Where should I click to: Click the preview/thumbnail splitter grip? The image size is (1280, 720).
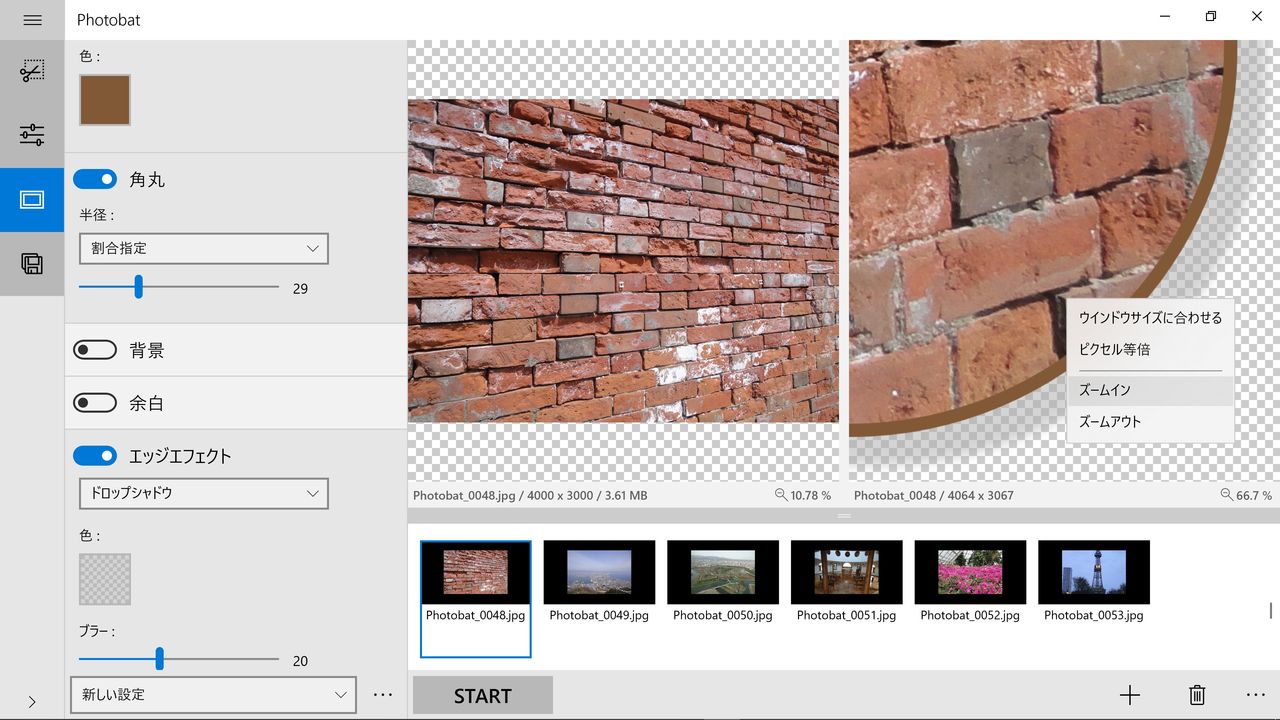click(x=844, y=516)
